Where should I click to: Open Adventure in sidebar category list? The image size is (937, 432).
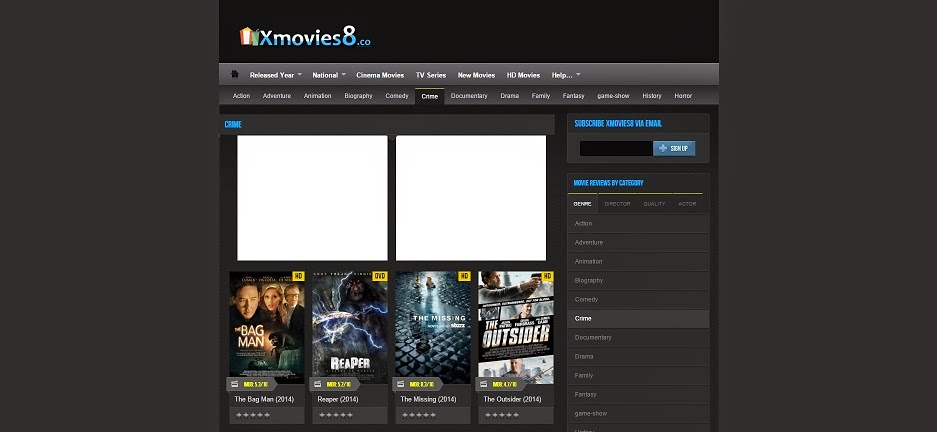pyautogui.click(x=638, y=243)
